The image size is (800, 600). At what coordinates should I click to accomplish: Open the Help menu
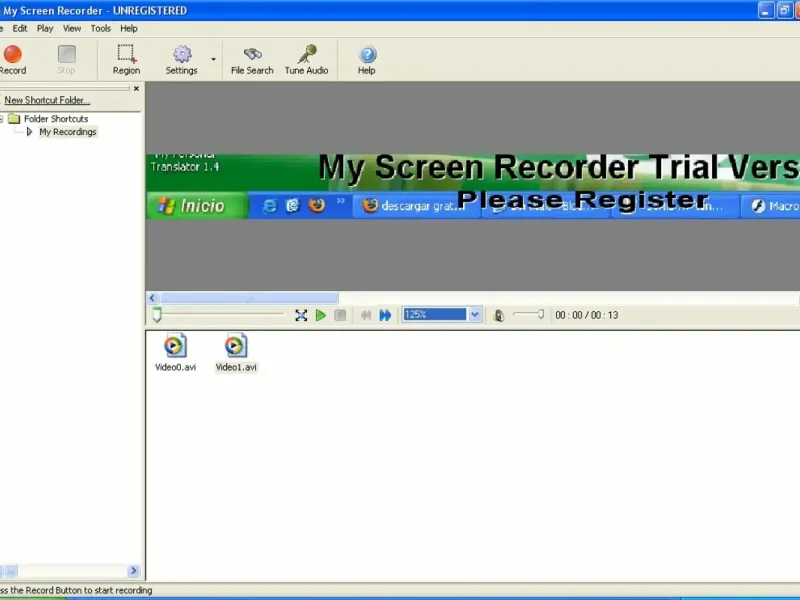[x=129, y=29]
